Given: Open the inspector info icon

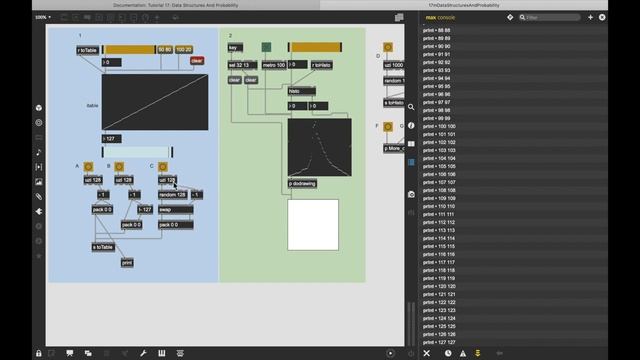Looking at the screenshot, I should click(411, 125).
